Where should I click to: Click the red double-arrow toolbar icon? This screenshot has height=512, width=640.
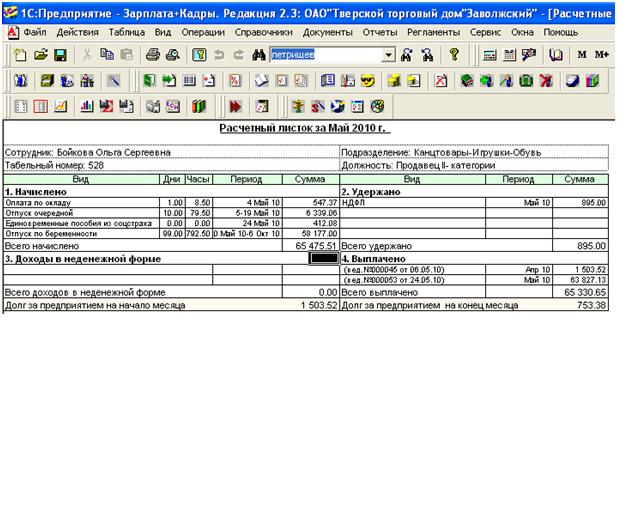[x=236, y=105]
